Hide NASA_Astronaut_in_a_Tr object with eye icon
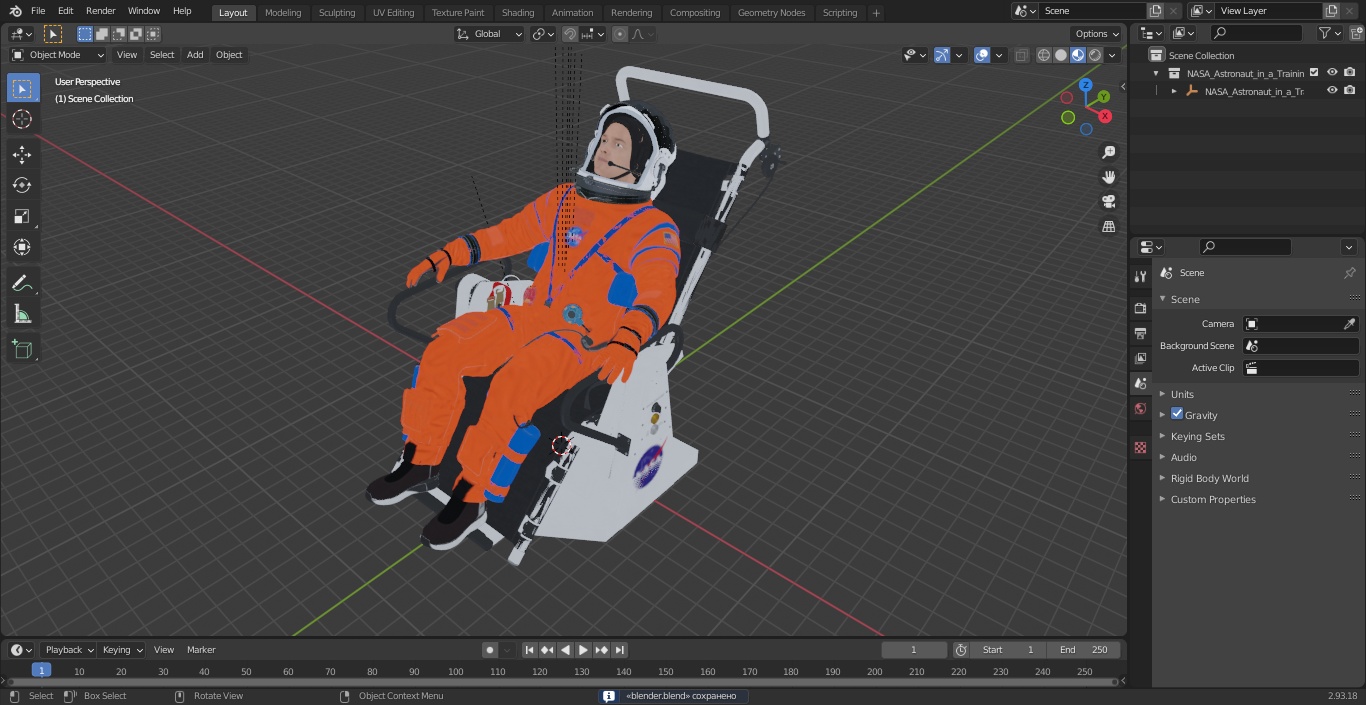 coord(1332,91)
